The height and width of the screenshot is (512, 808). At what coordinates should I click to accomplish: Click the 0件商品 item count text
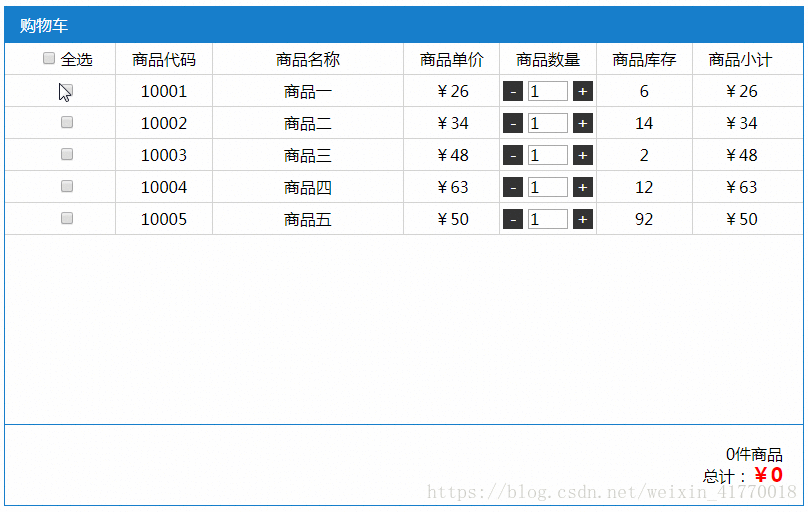754,454
